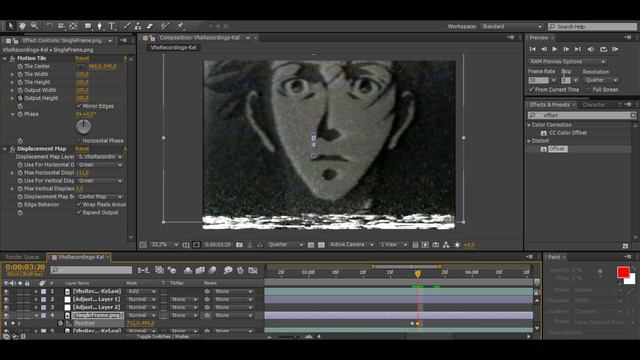Toggle Motion Blur enable icon in timeline

[x=212, y=270]
